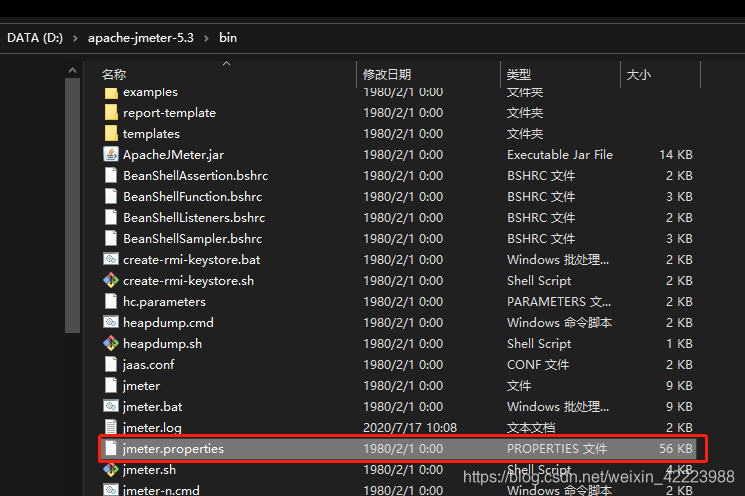Click the ApacheJMeter.jar Java icon
The image size is (745, 496).
click(111, 154)
